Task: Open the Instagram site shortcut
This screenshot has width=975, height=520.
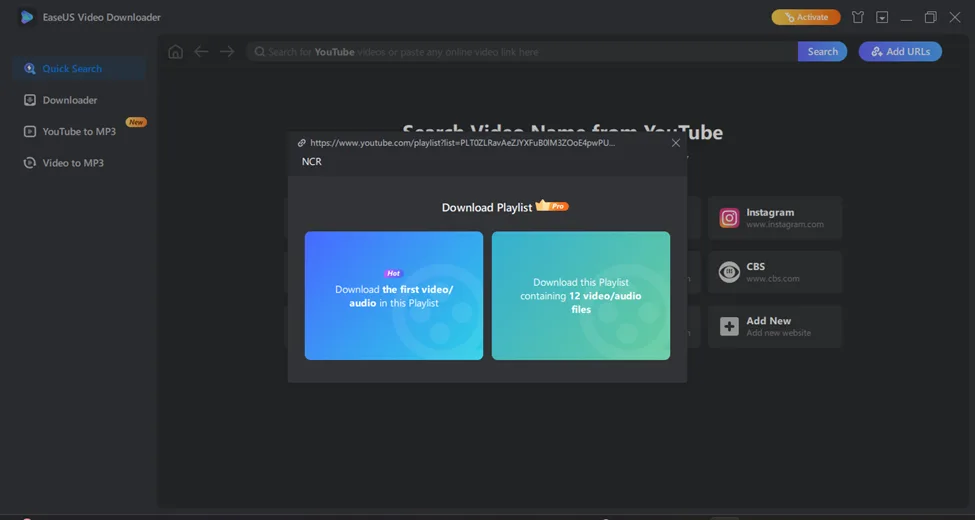Action: [775, 218]
